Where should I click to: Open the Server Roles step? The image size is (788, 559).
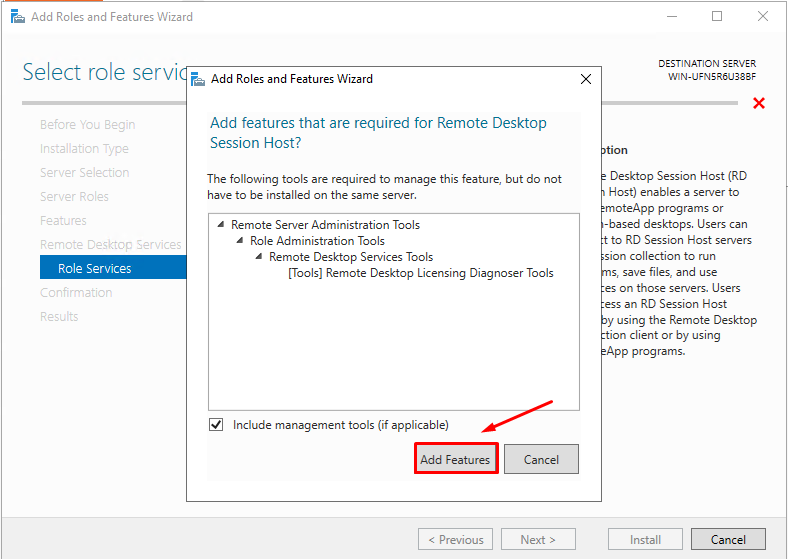[x=74, y=197]
